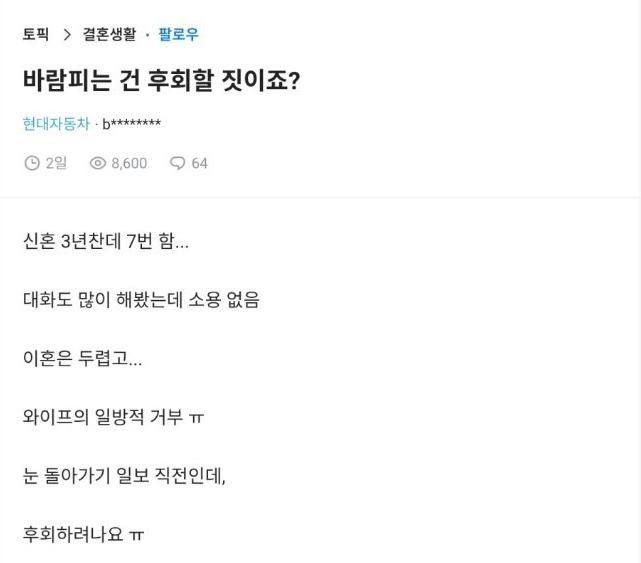Click the dot separator before 팔로우
The image size is (641, 563).
(x=147, y=35)
